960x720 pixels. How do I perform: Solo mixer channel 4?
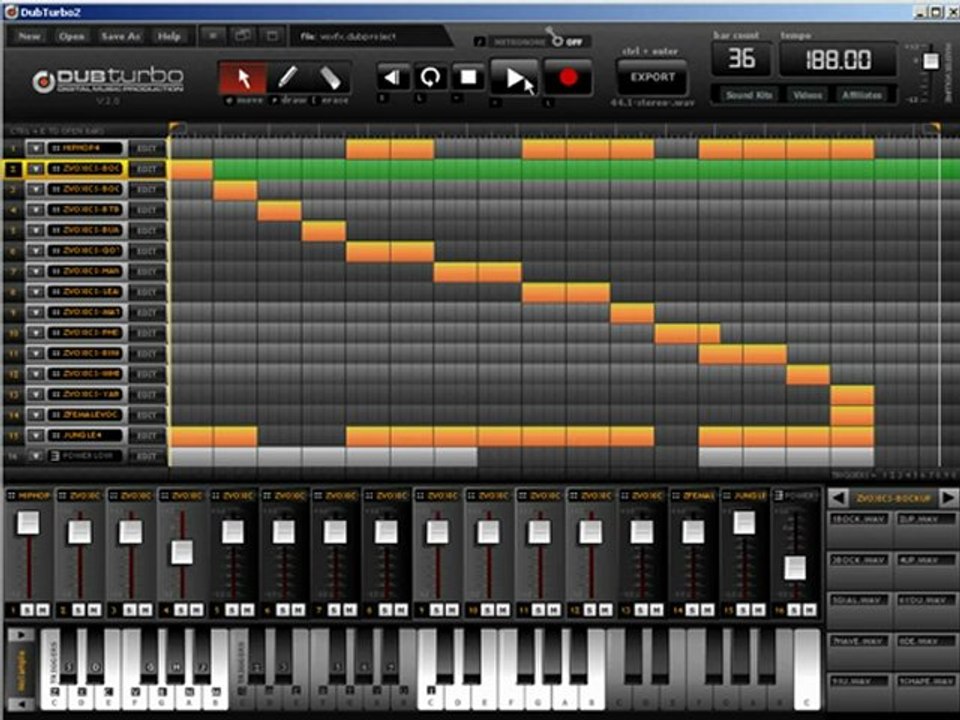point(181,610)
